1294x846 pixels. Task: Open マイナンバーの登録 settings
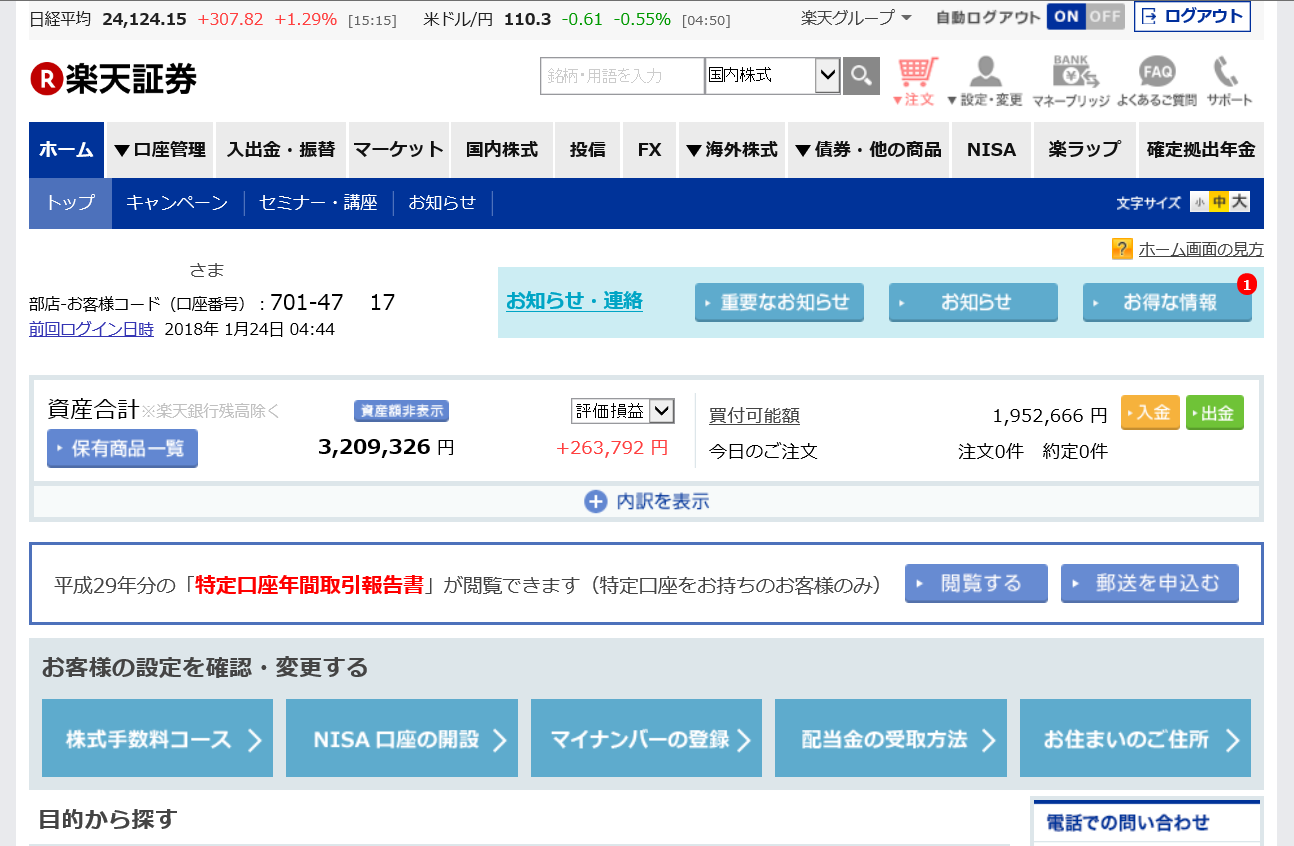click(x=646, y=739)
